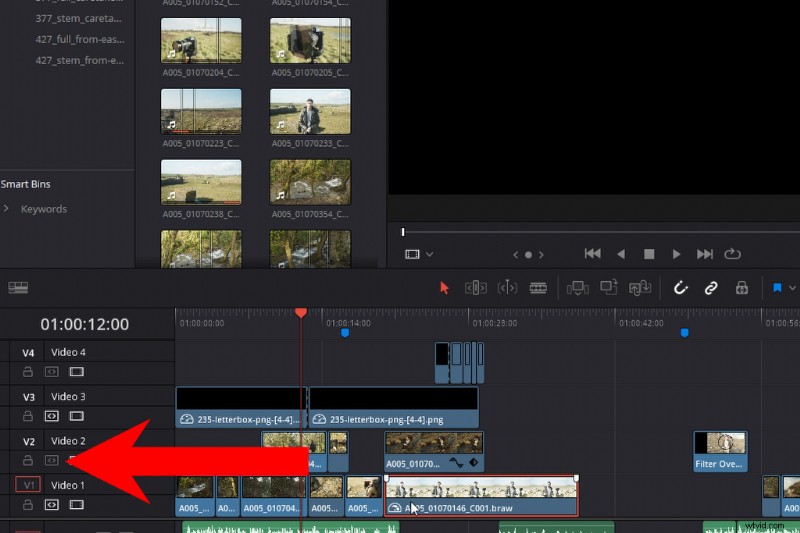800x533 pixels.
Task: Lock the Video 1 track
Action: click(x=28, y=505)
